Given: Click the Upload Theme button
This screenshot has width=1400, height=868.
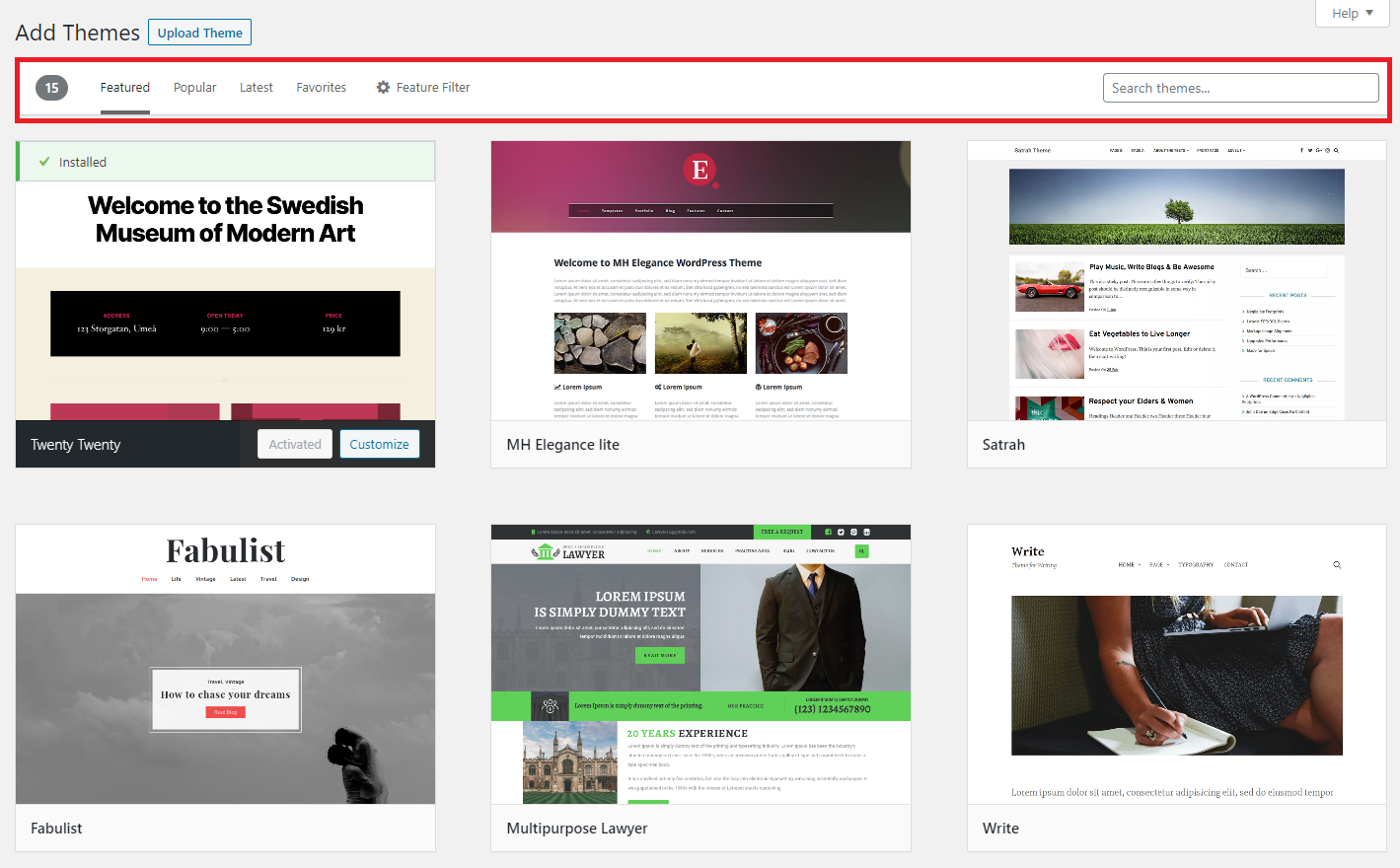Looking at the screenshot, I should (199, 32).
